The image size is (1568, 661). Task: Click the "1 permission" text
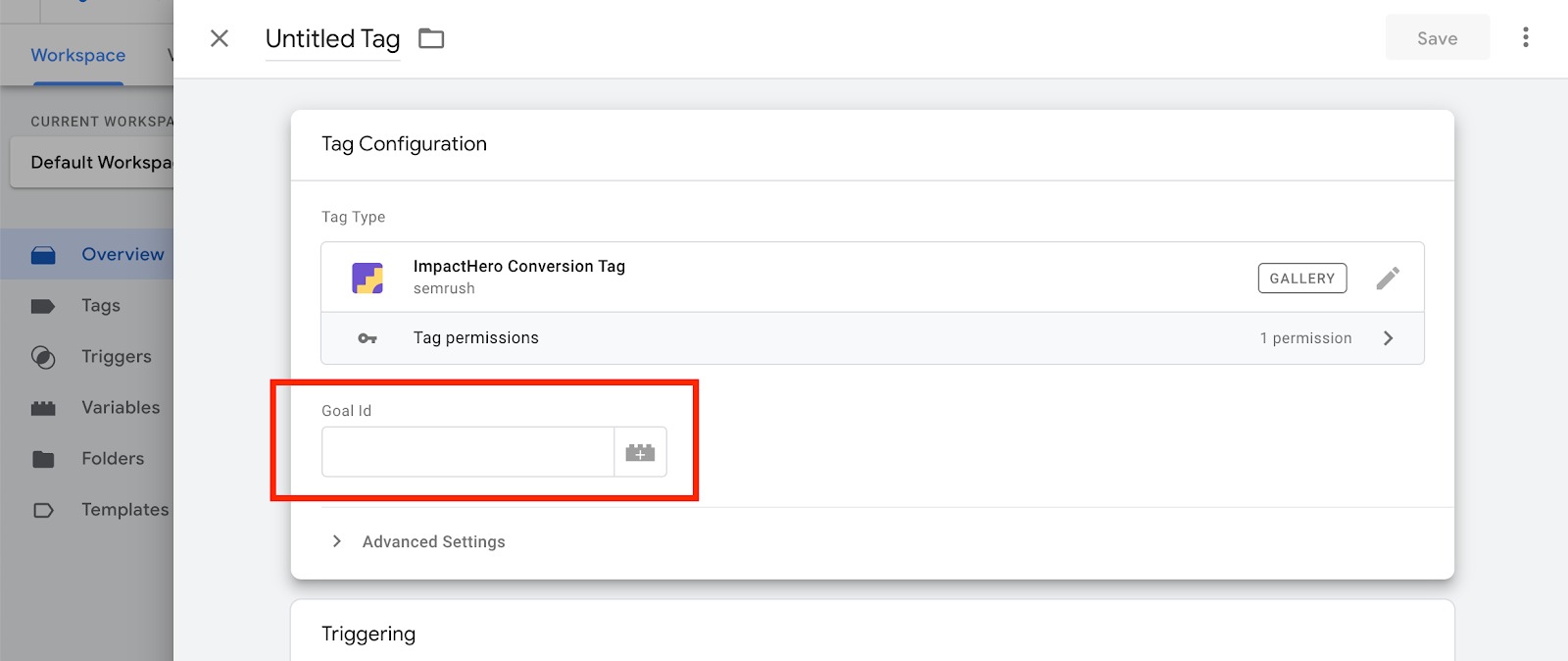tap(1305, 338)
